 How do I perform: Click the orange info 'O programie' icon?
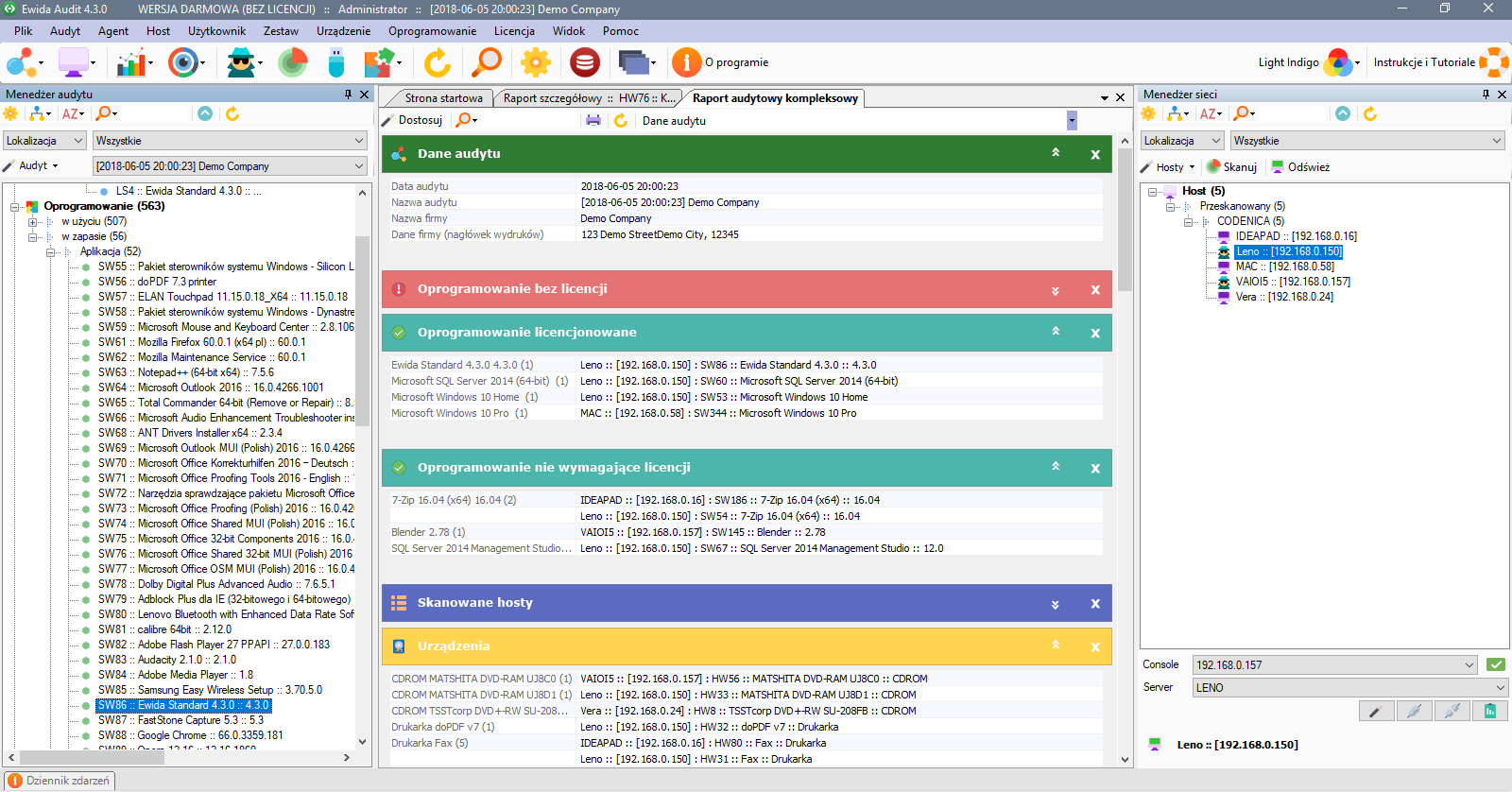tap(686, 62)
